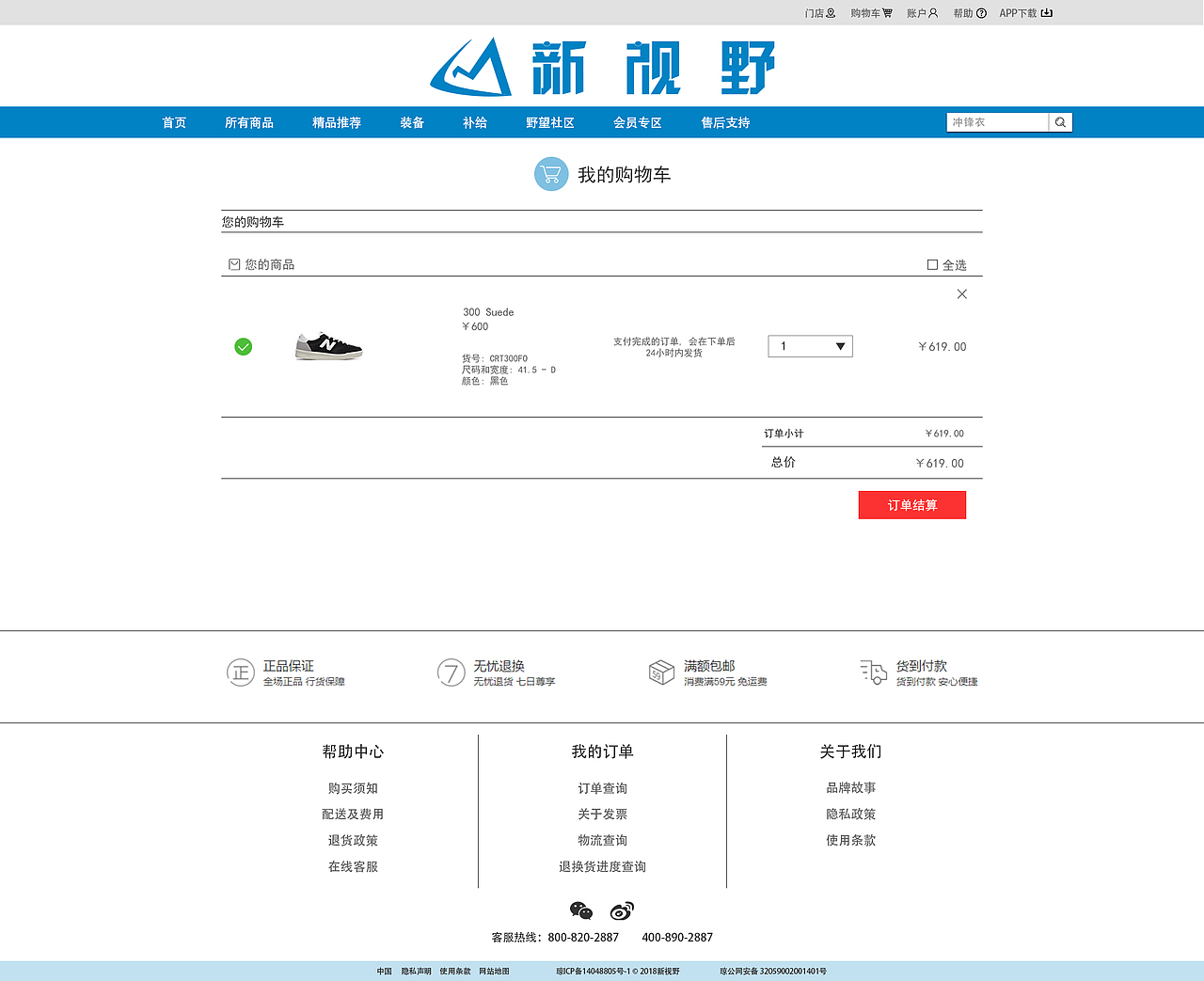Deselect the green checkmark on the Suede shoe

coord(243,346)
